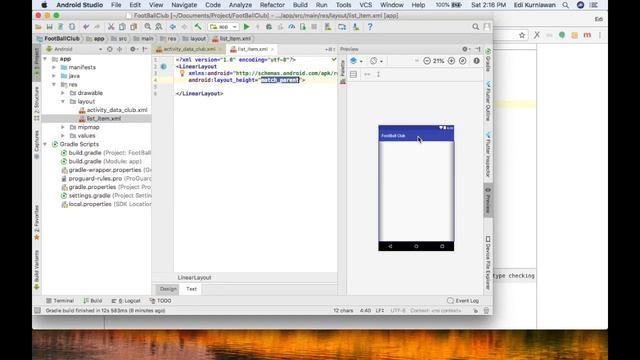Screen dimensions: 640x360
Task: Open the app run configuration dropdown
Action: [x=223, y=27]
